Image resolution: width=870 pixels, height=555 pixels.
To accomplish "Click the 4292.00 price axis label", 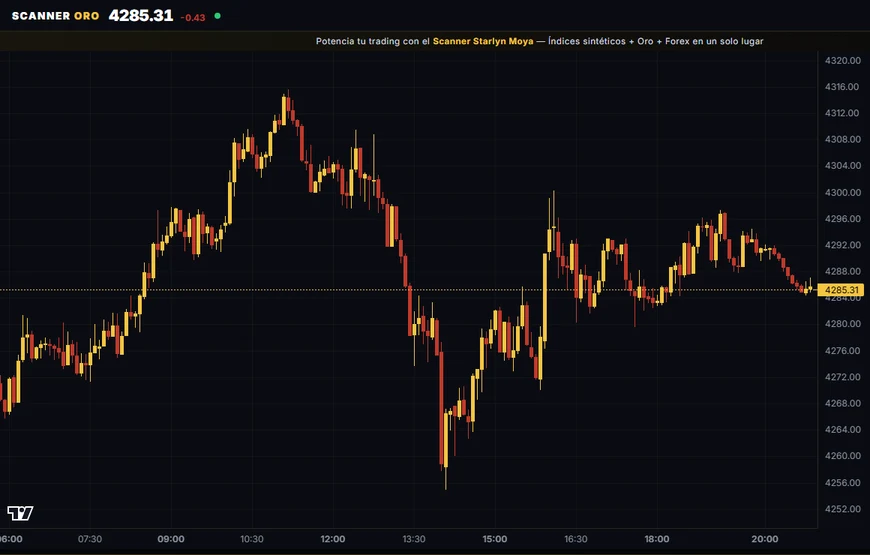I will 842,245.
